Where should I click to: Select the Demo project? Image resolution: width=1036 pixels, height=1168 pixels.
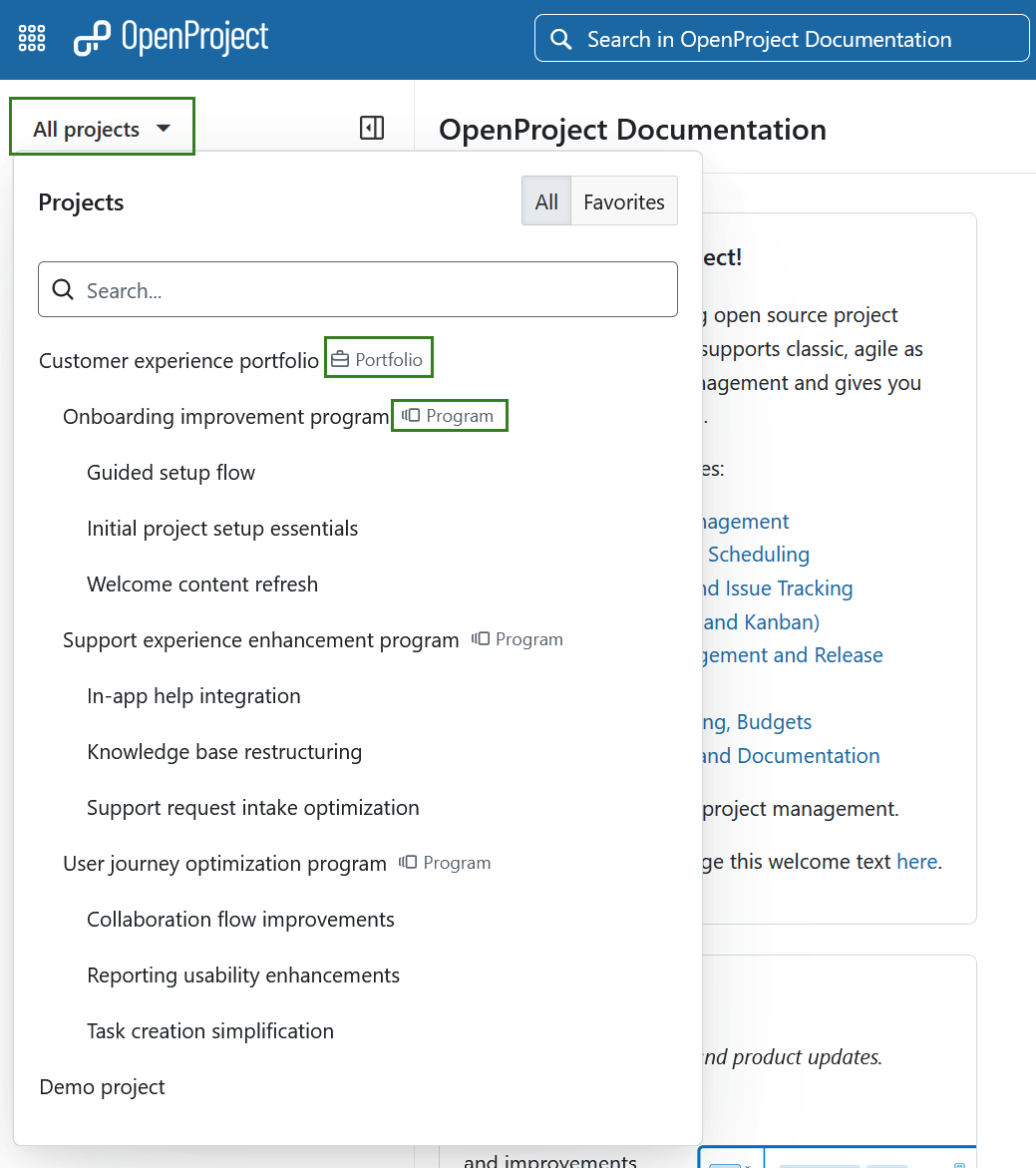pyautogui.click(x=101, y=1086)
